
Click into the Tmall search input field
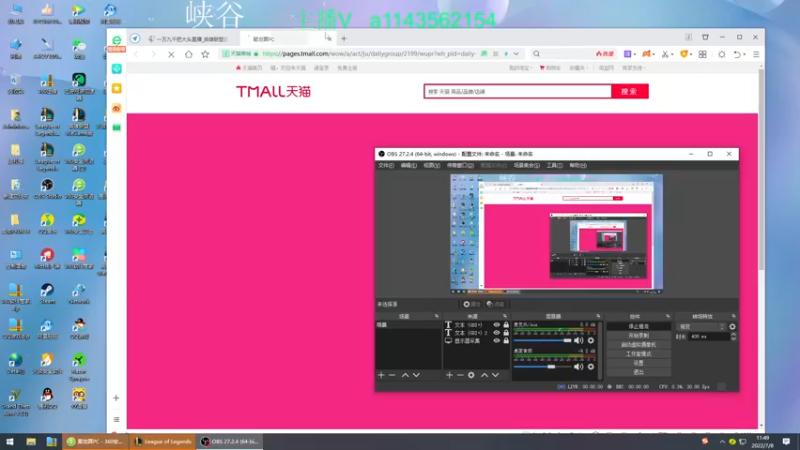[x=517, y=91]
